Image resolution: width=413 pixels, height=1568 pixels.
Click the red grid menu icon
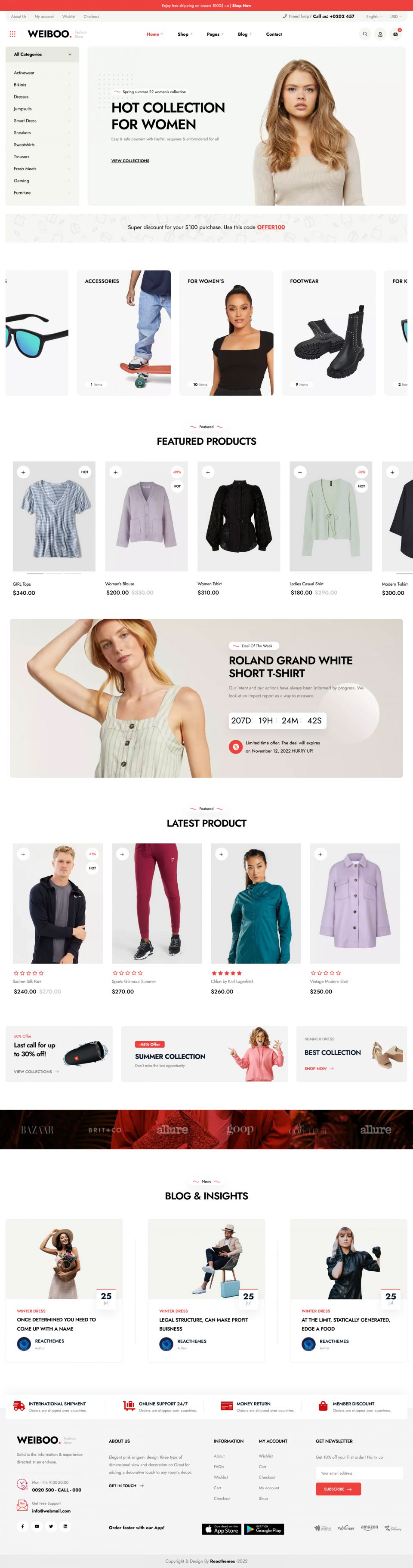point(12,34)
